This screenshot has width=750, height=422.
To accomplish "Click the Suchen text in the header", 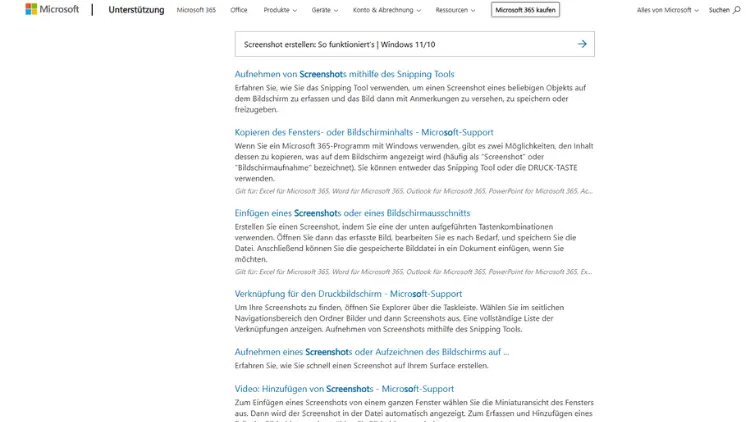I will 719,10.
